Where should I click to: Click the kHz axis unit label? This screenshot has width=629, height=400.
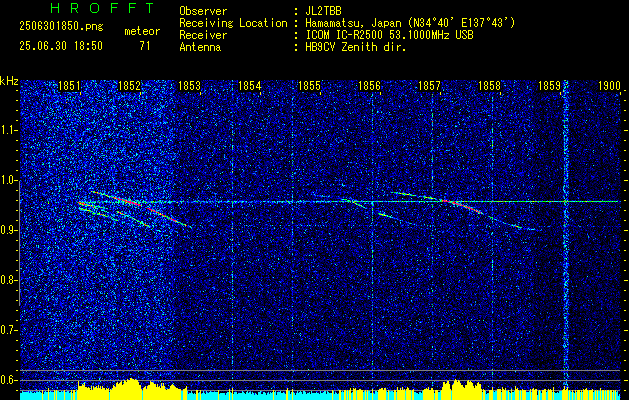pyautogui.click(x=9, y=81)
